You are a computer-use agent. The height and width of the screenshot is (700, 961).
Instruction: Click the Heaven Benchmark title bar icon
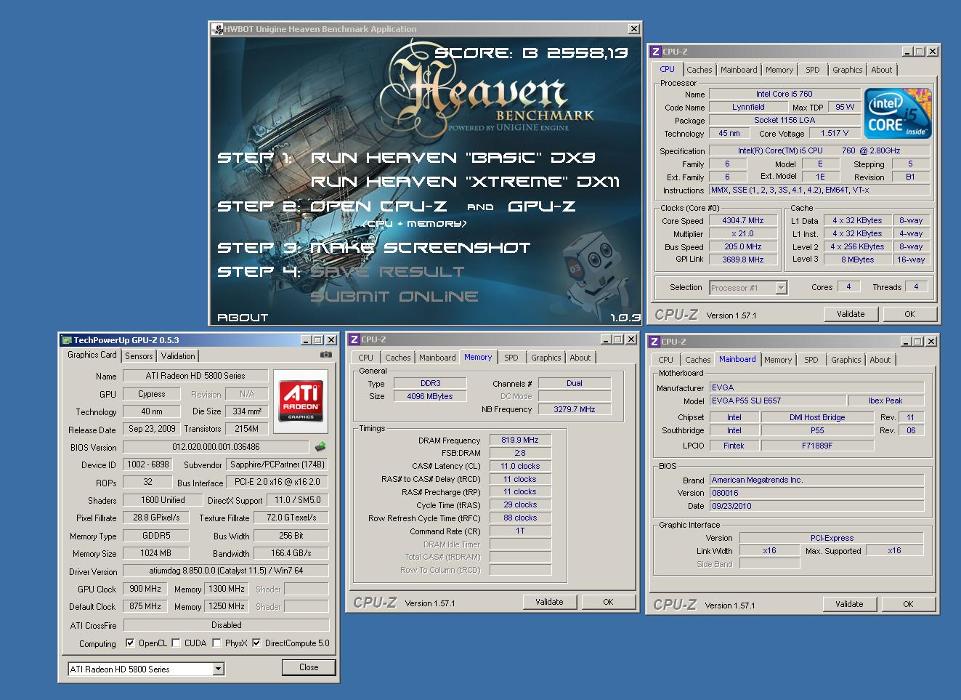(218, 29)
